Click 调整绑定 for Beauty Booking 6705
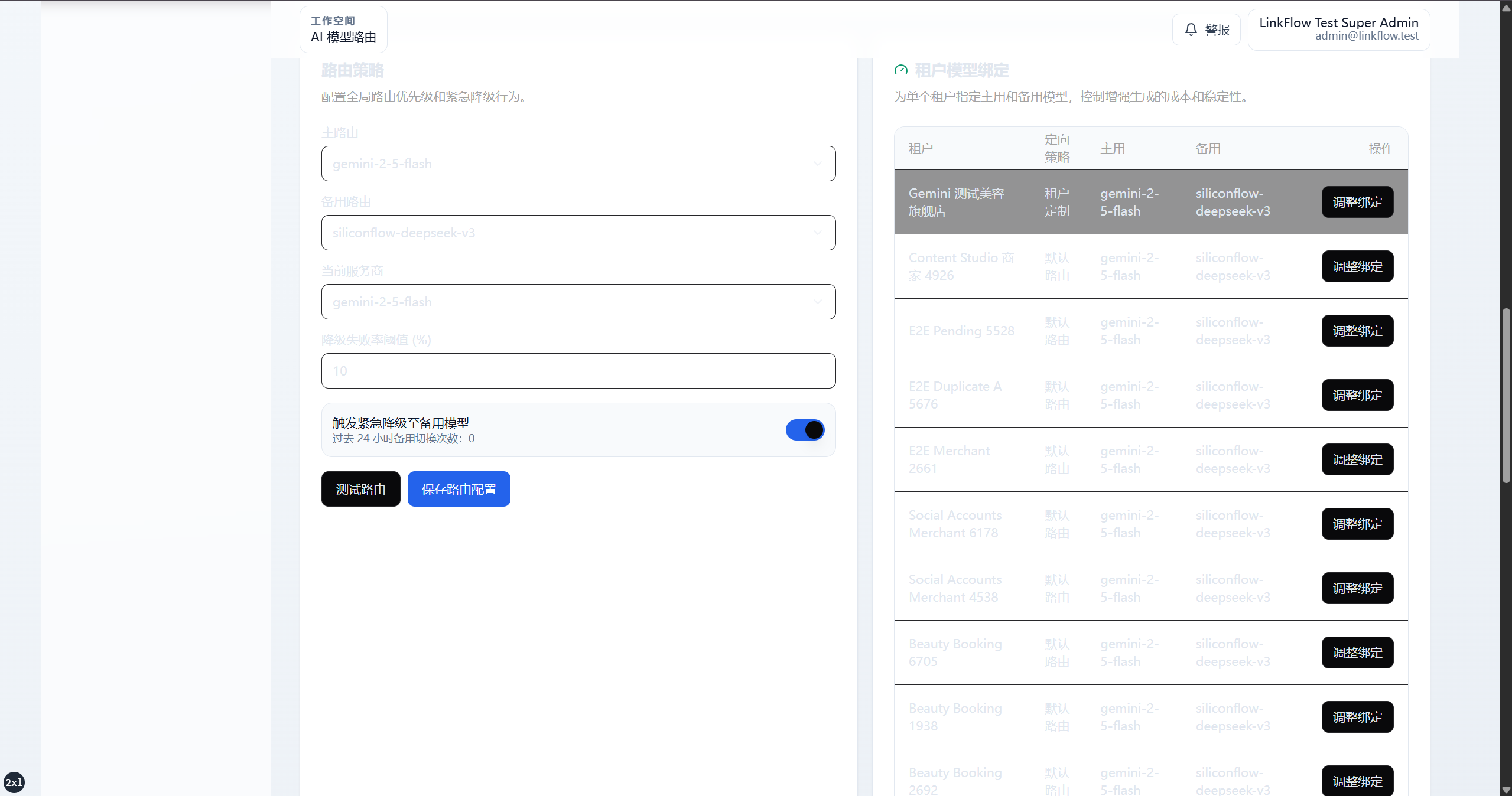This screenshot has height=796, width=1512. pyautogui.click(x=1358, y=653)
